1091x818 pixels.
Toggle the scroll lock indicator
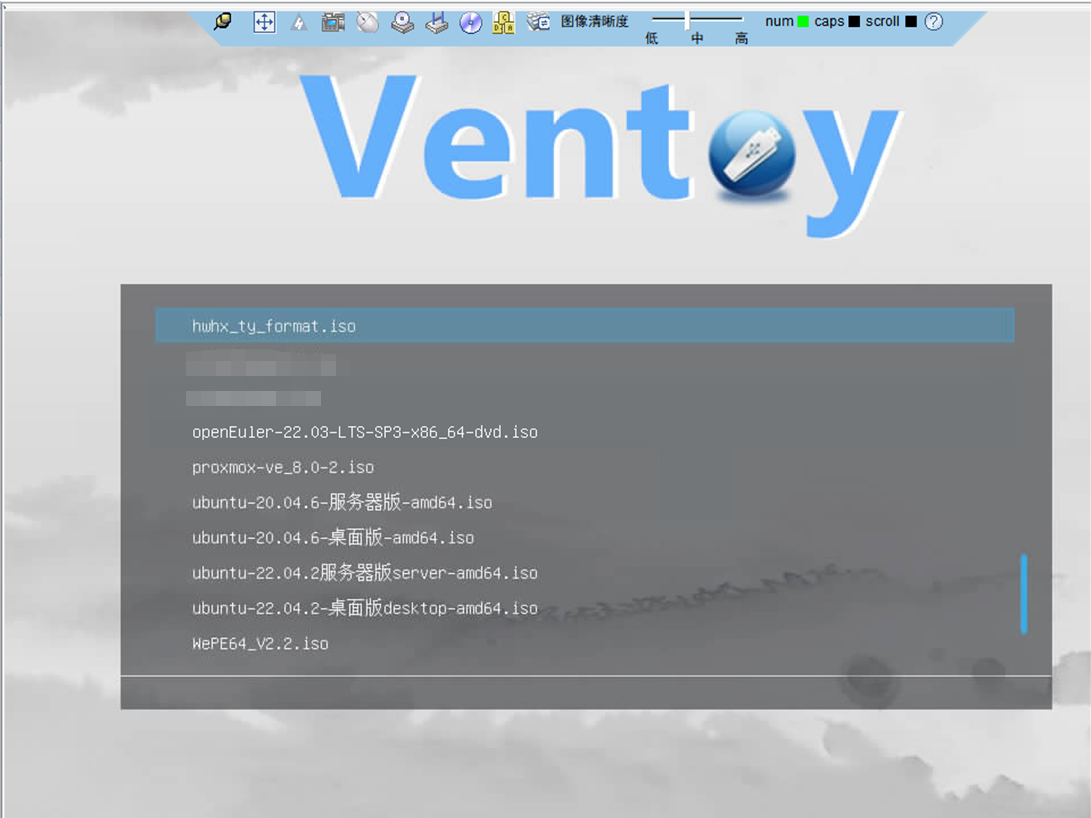pos(910,21)
